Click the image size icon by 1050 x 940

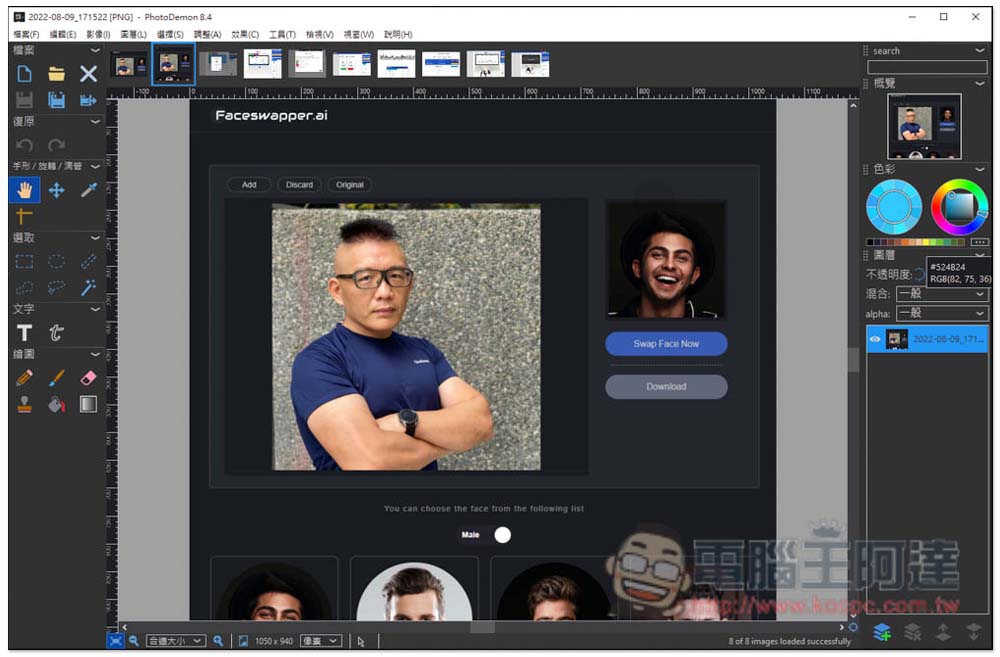(x=243, y=640)
